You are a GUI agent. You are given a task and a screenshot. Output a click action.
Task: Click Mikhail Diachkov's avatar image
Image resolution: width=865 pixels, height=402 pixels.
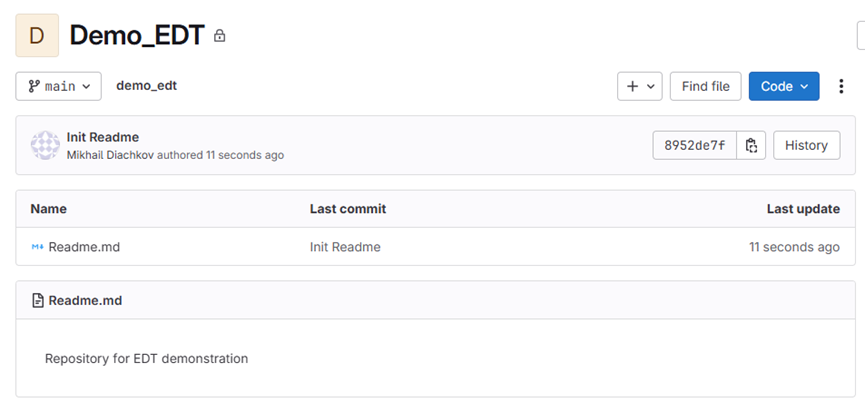(46, 146)
